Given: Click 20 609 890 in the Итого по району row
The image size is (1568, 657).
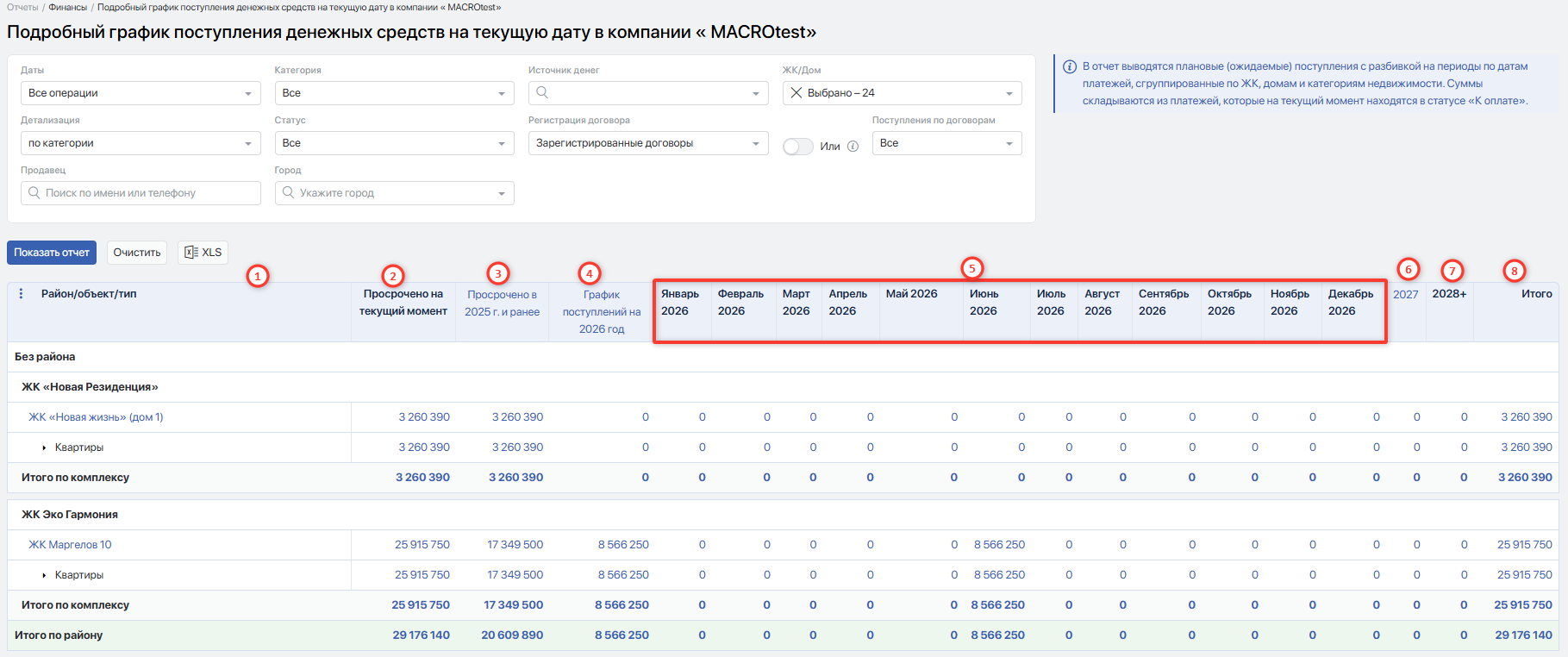Looking at the screenshot, I should click(x=512, y=635).
